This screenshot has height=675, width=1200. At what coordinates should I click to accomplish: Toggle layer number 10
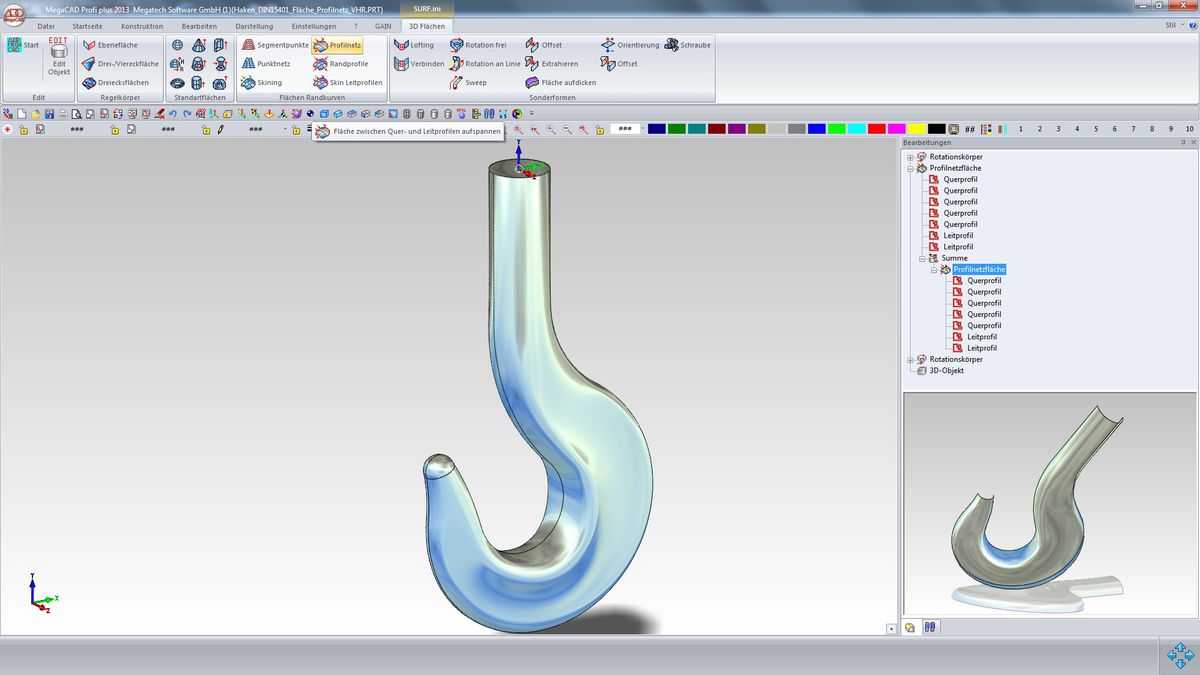click(x=1189, y=129)
